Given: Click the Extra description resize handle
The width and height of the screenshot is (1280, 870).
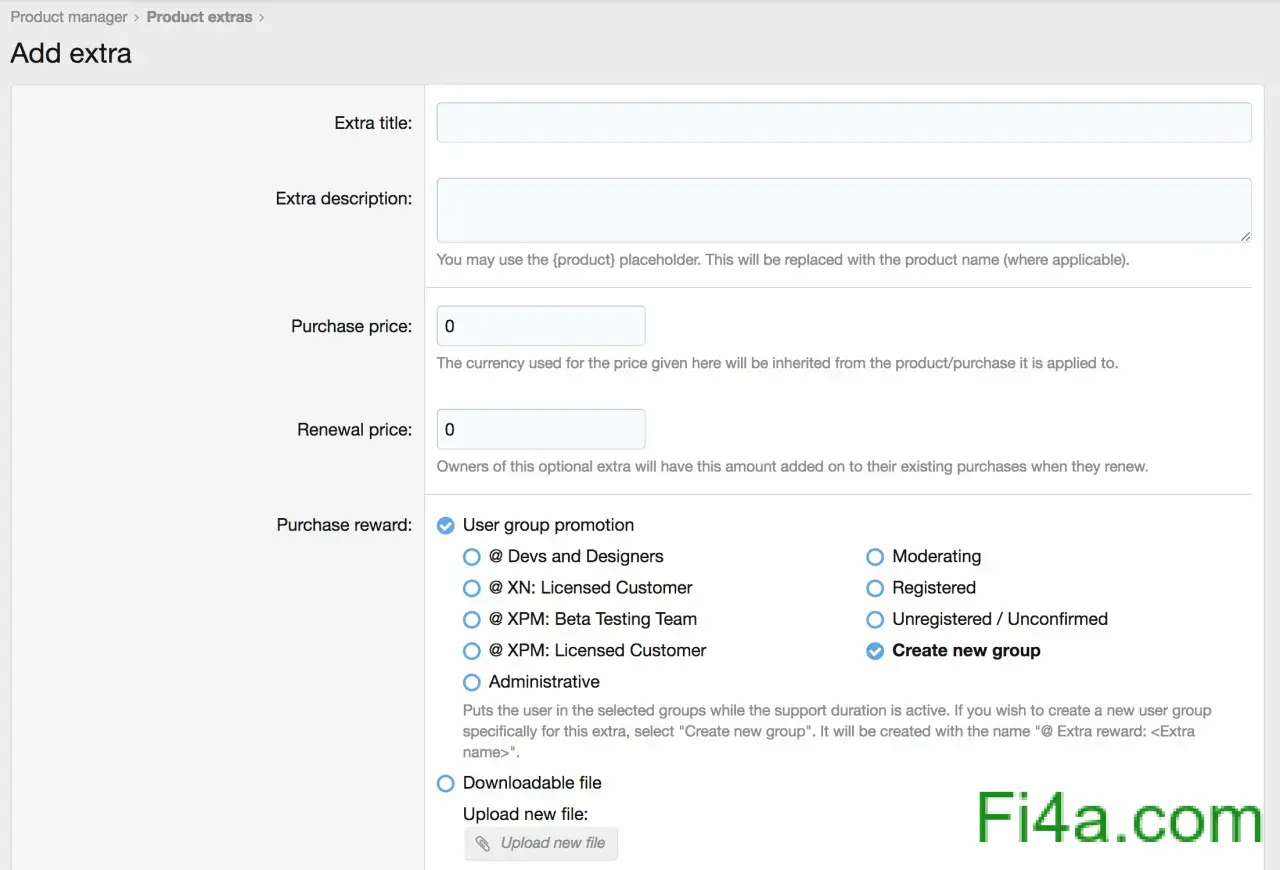Looking at the screenshot, I should (1245, 236).
